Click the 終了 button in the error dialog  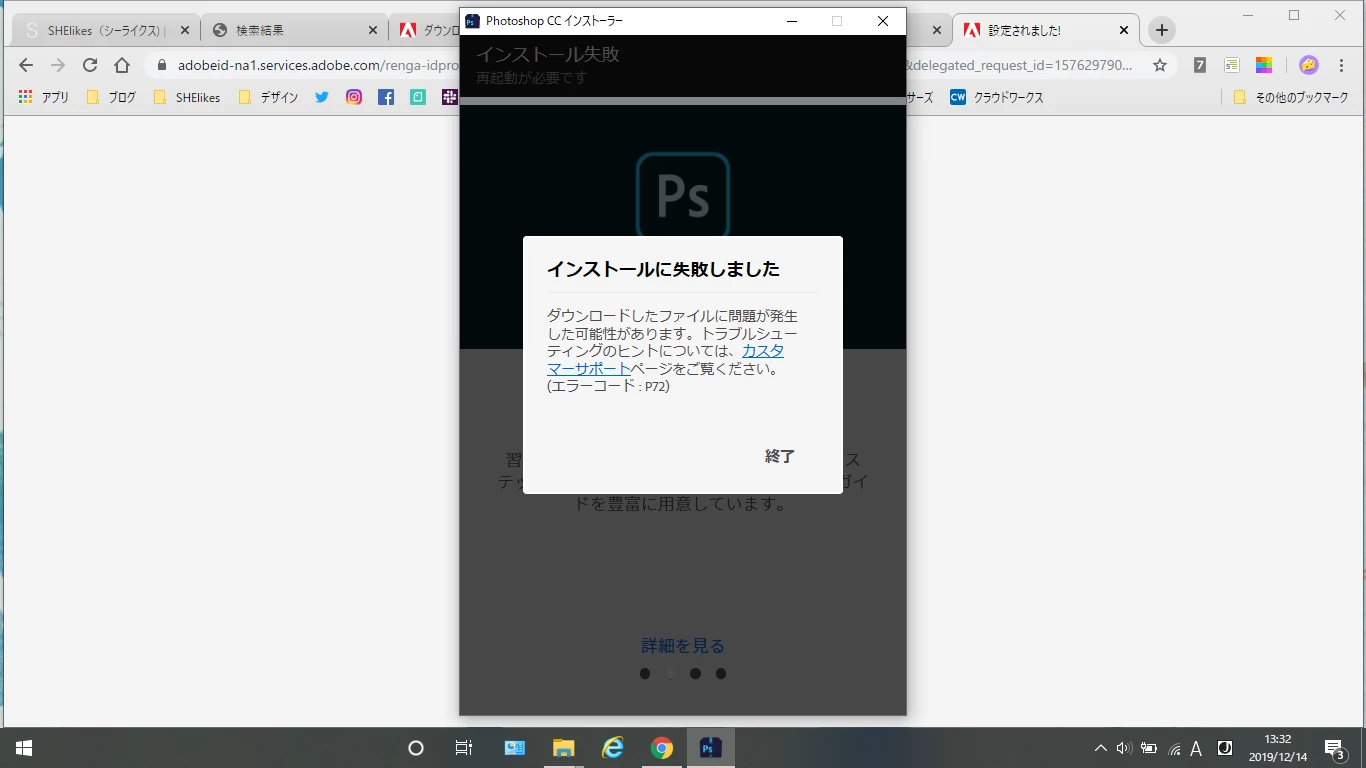coord(779,456)
